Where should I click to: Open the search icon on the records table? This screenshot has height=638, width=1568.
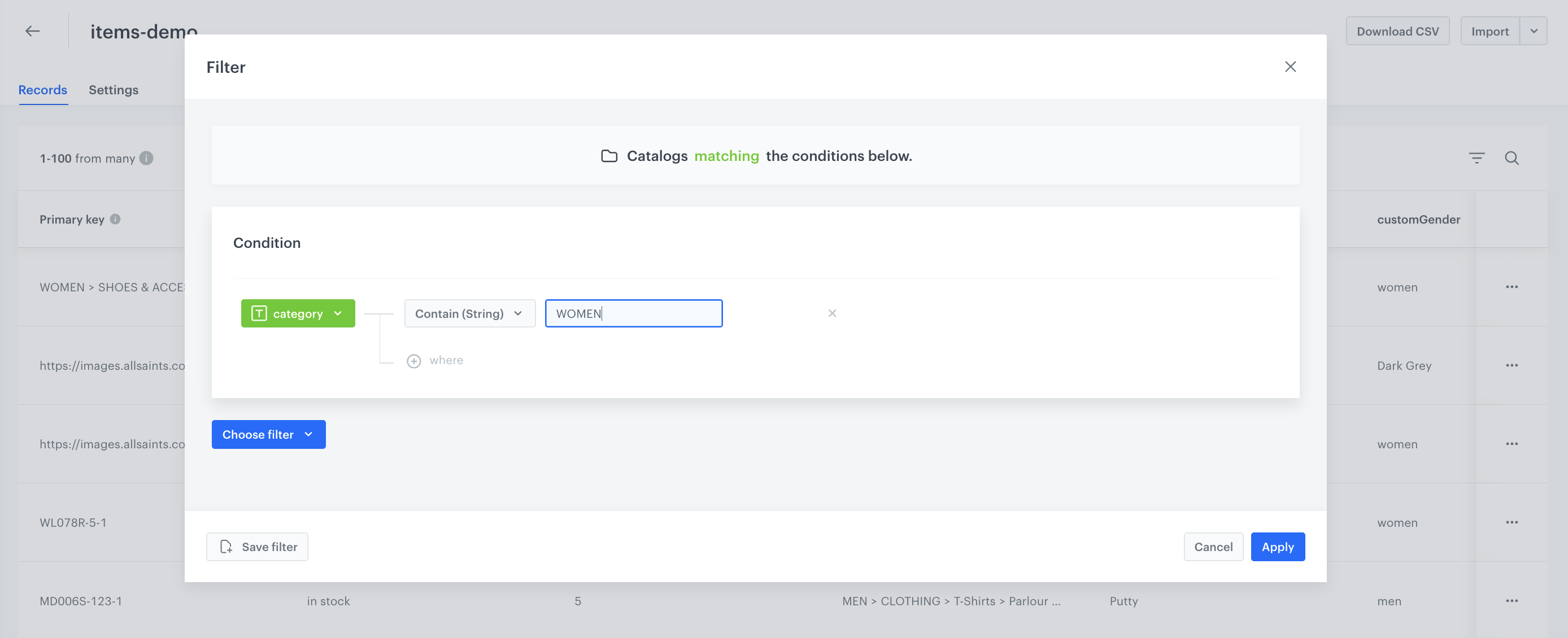[x=1513, y=158]
